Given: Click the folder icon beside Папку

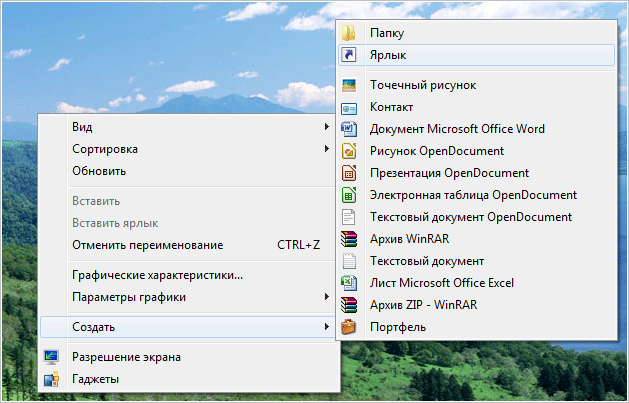Looking at the screenshot, I should pos(349,33).
